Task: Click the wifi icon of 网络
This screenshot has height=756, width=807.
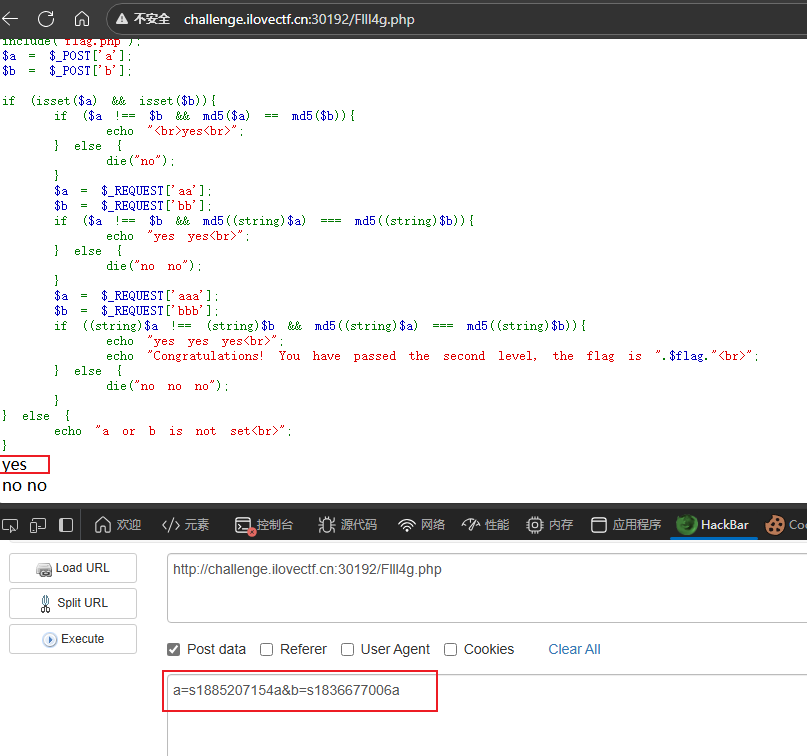Action: (407, 525)
